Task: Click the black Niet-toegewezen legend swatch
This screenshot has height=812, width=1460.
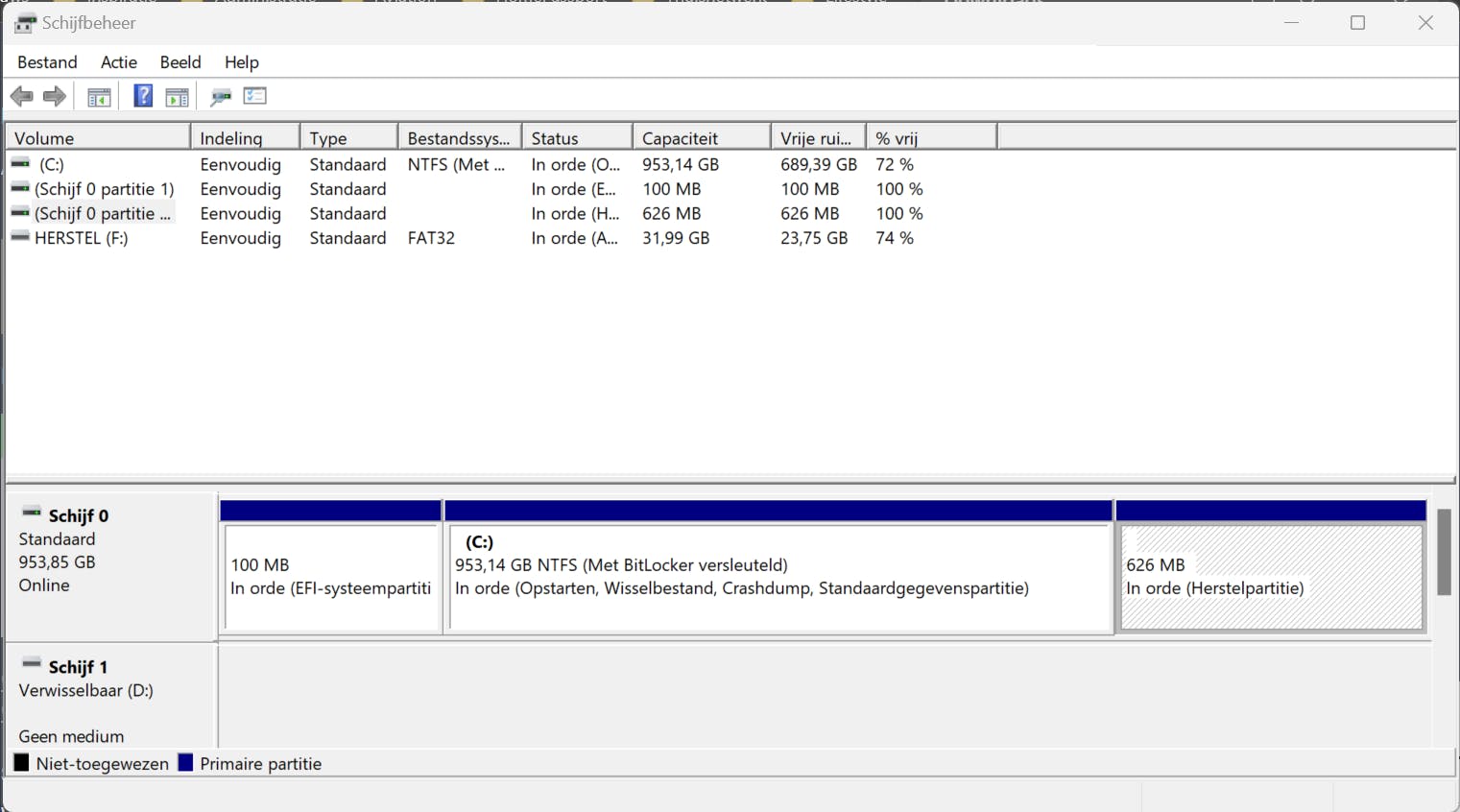Action: pyautogui.click(x=21, y=763)
